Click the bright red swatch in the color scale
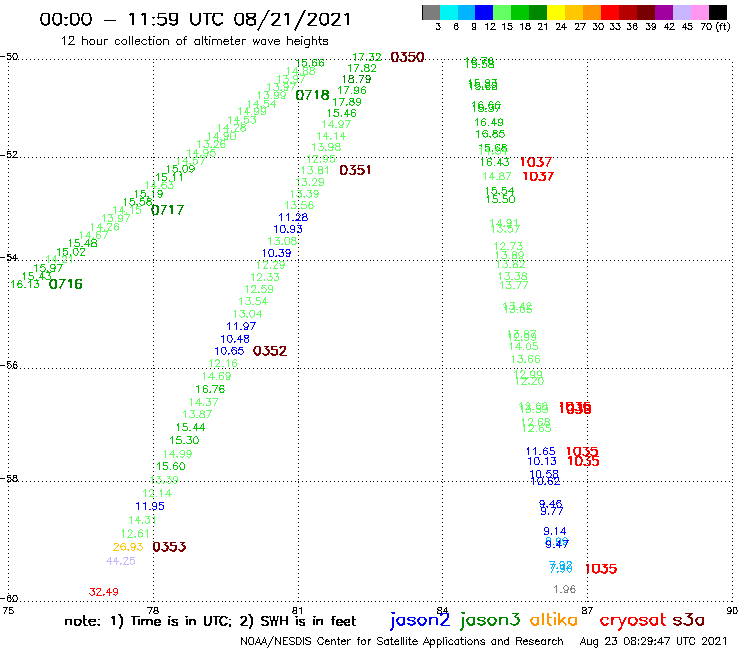Image resolution: width=740 pixels, height=650 pixels. pyautogui.click(x=609, y=12)
